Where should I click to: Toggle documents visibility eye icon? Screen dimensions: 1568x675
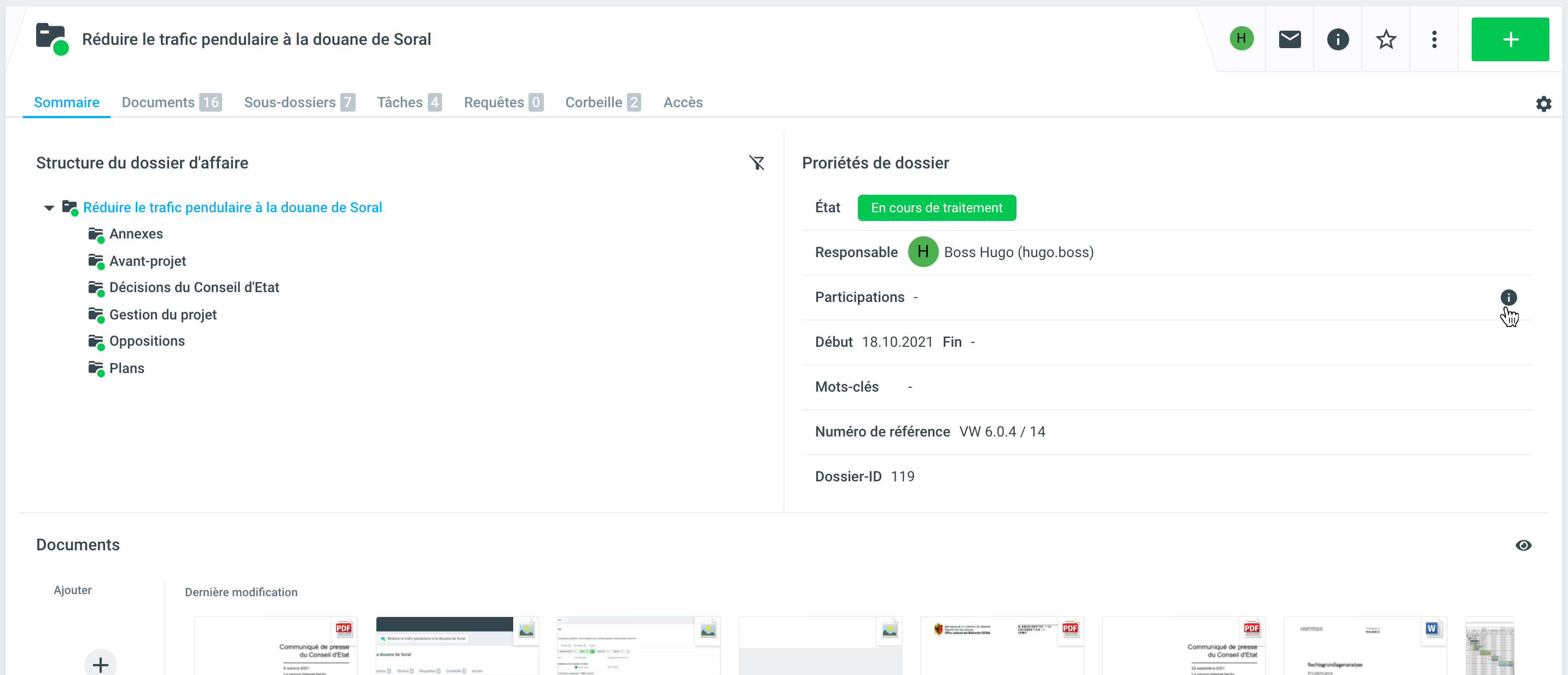click(1523, 545)
